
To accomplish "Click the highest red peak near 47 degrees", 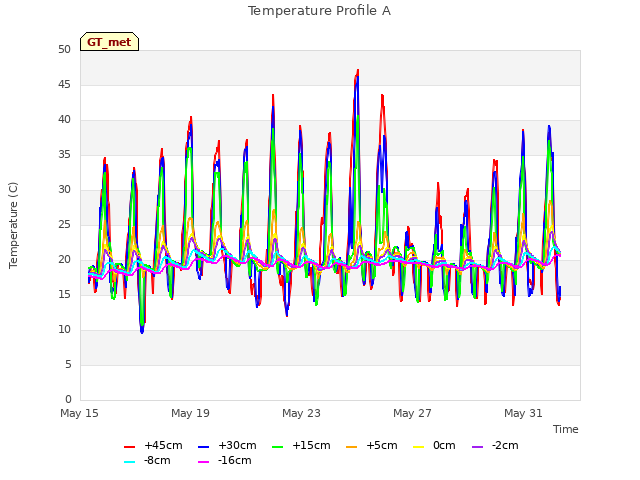I will [x=358, y=71].
